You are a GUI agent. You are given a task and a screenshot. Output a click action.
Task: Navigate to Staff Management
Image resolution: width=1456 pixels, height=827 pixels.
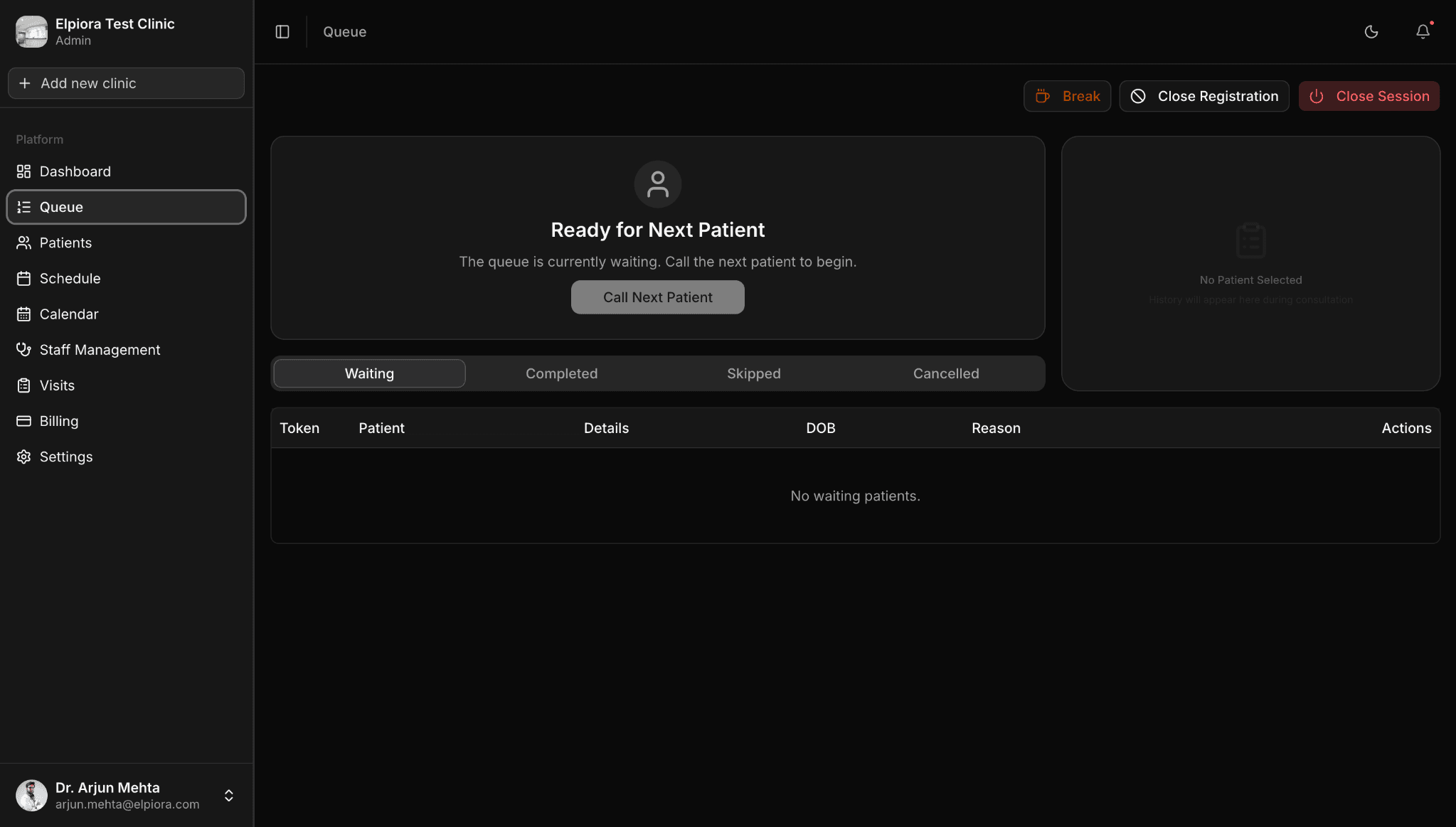(126, 349)
